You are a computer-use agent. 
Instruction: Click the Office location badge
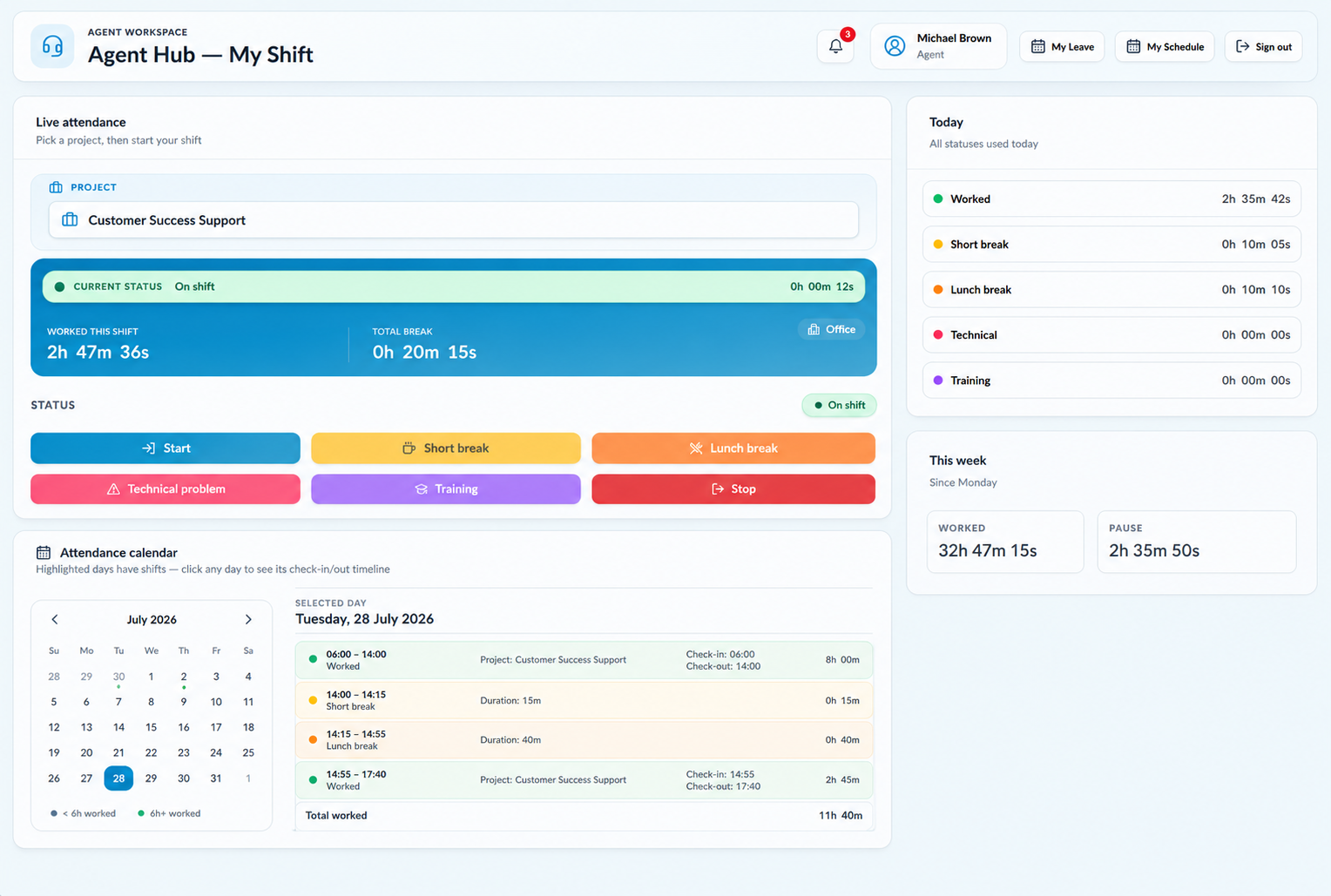pos(831,329)
